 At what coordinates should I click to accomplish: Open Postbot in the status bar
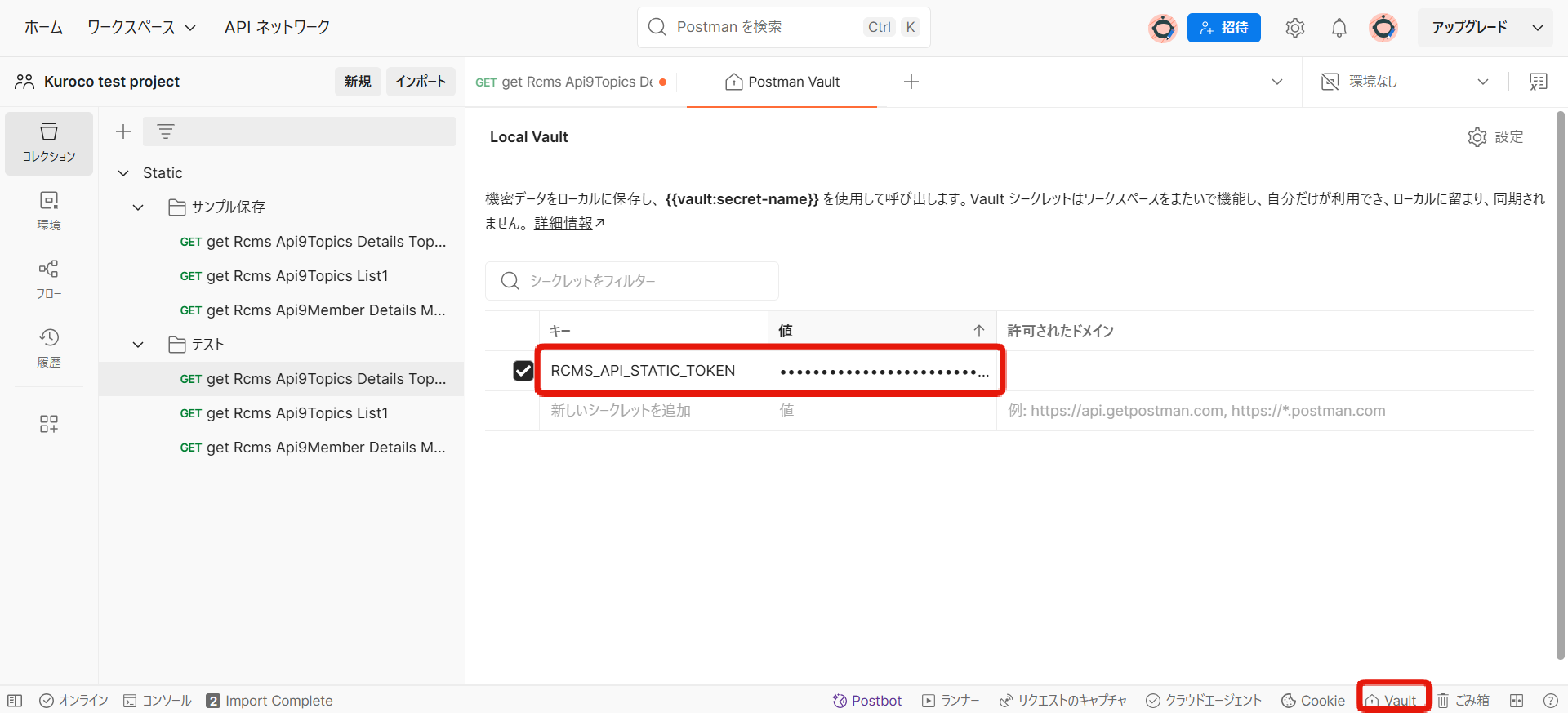[866, 701]
